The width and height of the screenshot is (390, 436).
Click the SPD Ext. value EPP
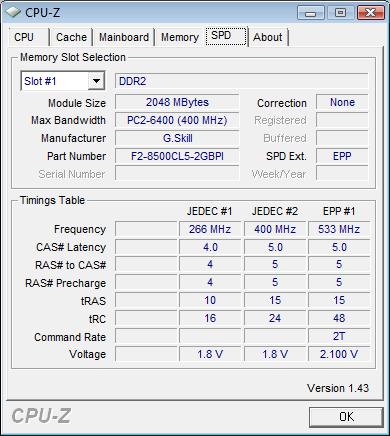pyautogui.click(x=342, y=156)
